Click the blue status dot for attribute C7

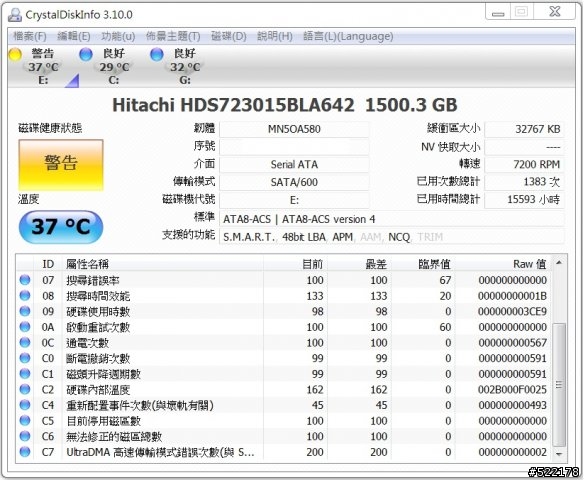[25, 452]
